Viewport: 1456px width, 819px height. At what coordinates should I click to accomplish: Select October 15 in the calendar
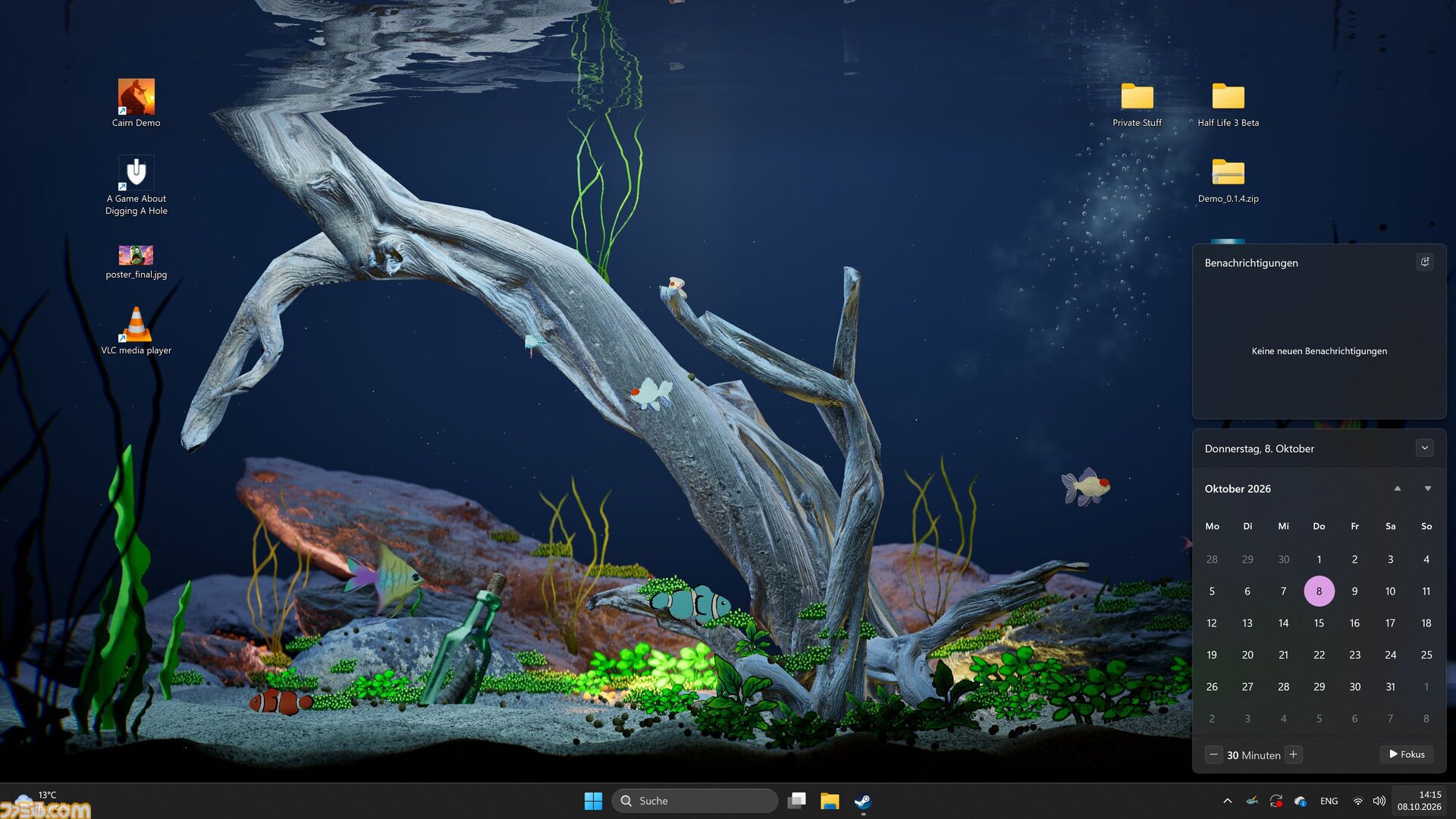[x=1319, y=623]
